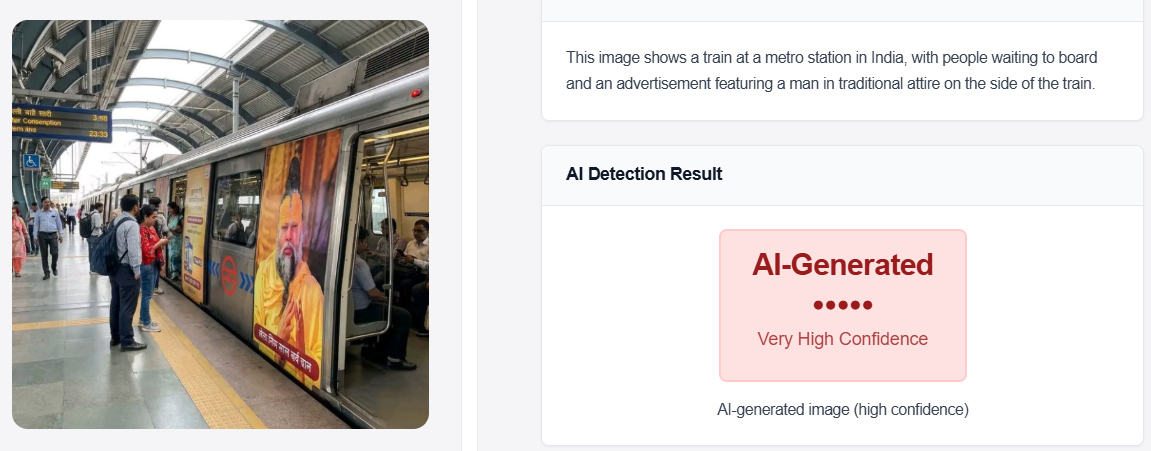Image resolution: width=1151 pixels, height=451 pixels.
Task: Click the bearded man advertisement on train
Action: (288, 250)
